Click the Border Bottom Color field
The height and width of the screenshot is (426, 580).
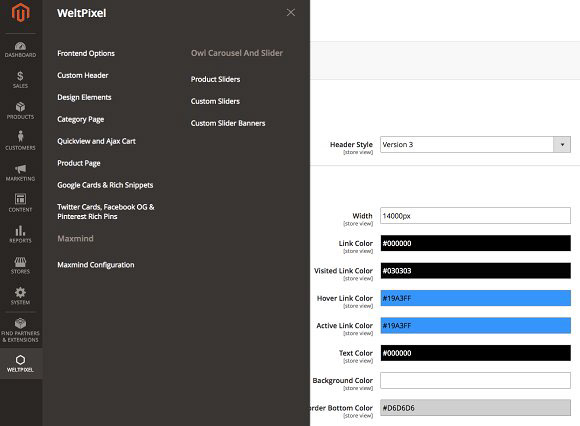click(475, 408)
